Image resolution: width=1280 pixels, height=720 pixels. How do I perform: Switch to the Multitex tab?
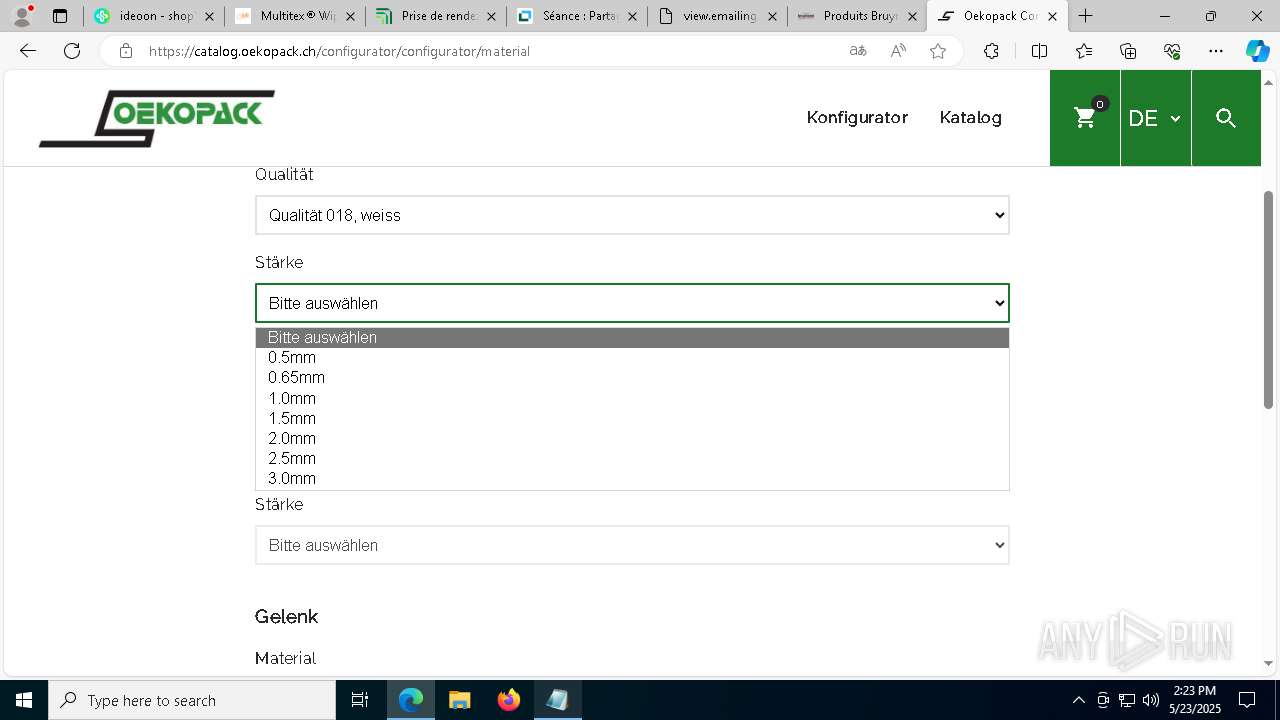coord(295,16)
